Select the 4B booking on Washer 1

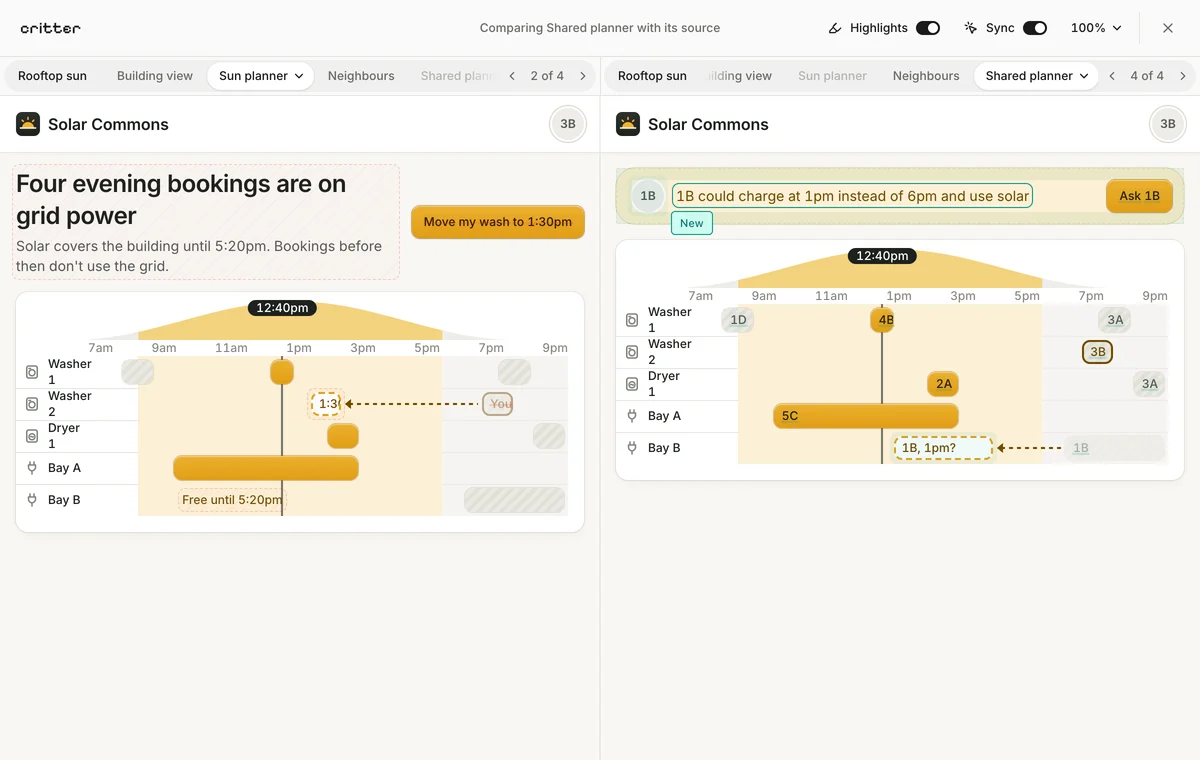pos(882,320)
